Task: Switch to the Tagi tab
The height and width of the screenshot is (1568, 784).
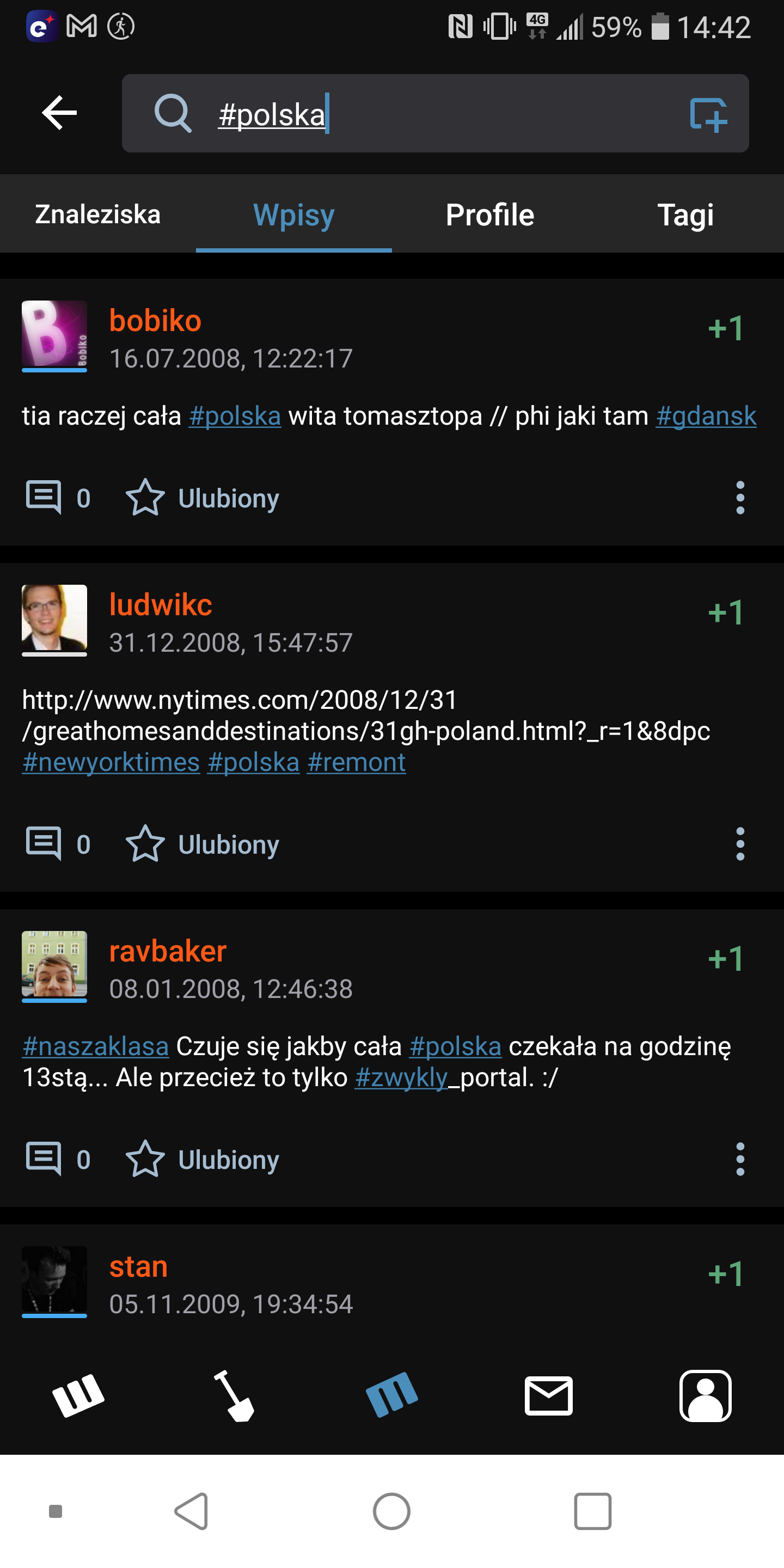Action: click(x=685, y=215)
